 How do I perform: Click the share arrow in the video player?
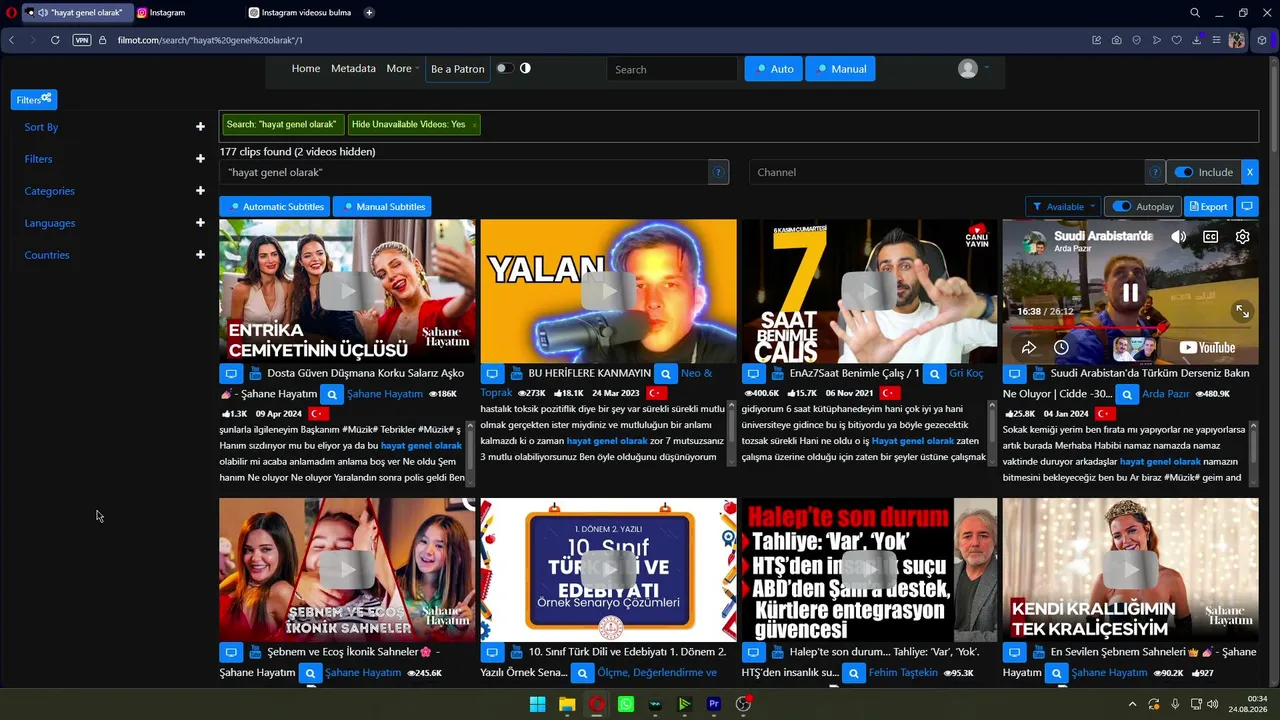point(1028,348)
